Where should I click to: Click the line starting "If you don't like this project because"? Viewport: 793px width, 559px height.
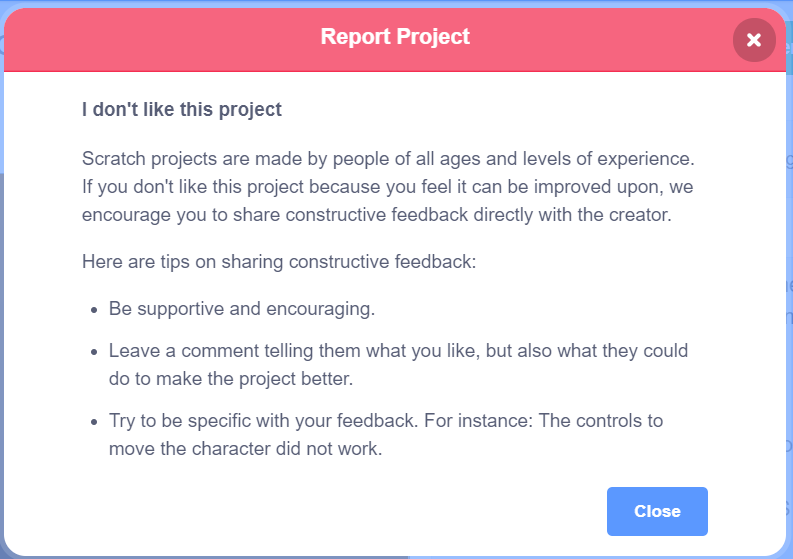(388, 186)
